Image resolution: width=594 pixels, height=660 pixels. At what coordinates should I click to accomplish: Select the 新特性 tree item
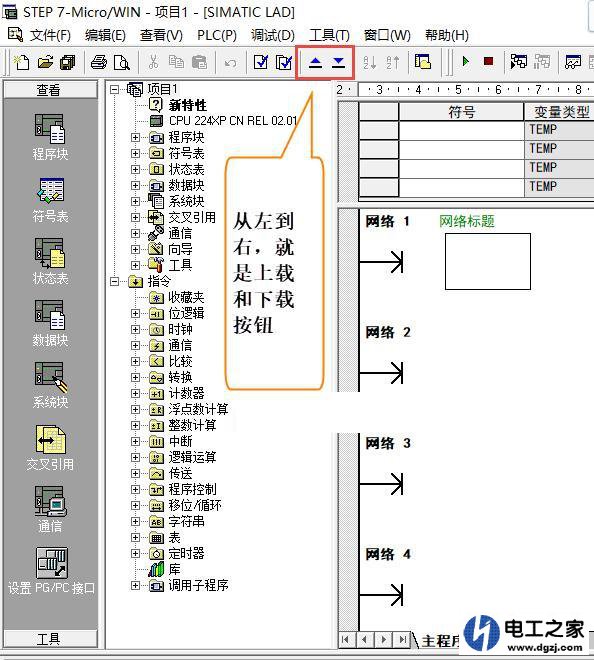coord(187,105)
